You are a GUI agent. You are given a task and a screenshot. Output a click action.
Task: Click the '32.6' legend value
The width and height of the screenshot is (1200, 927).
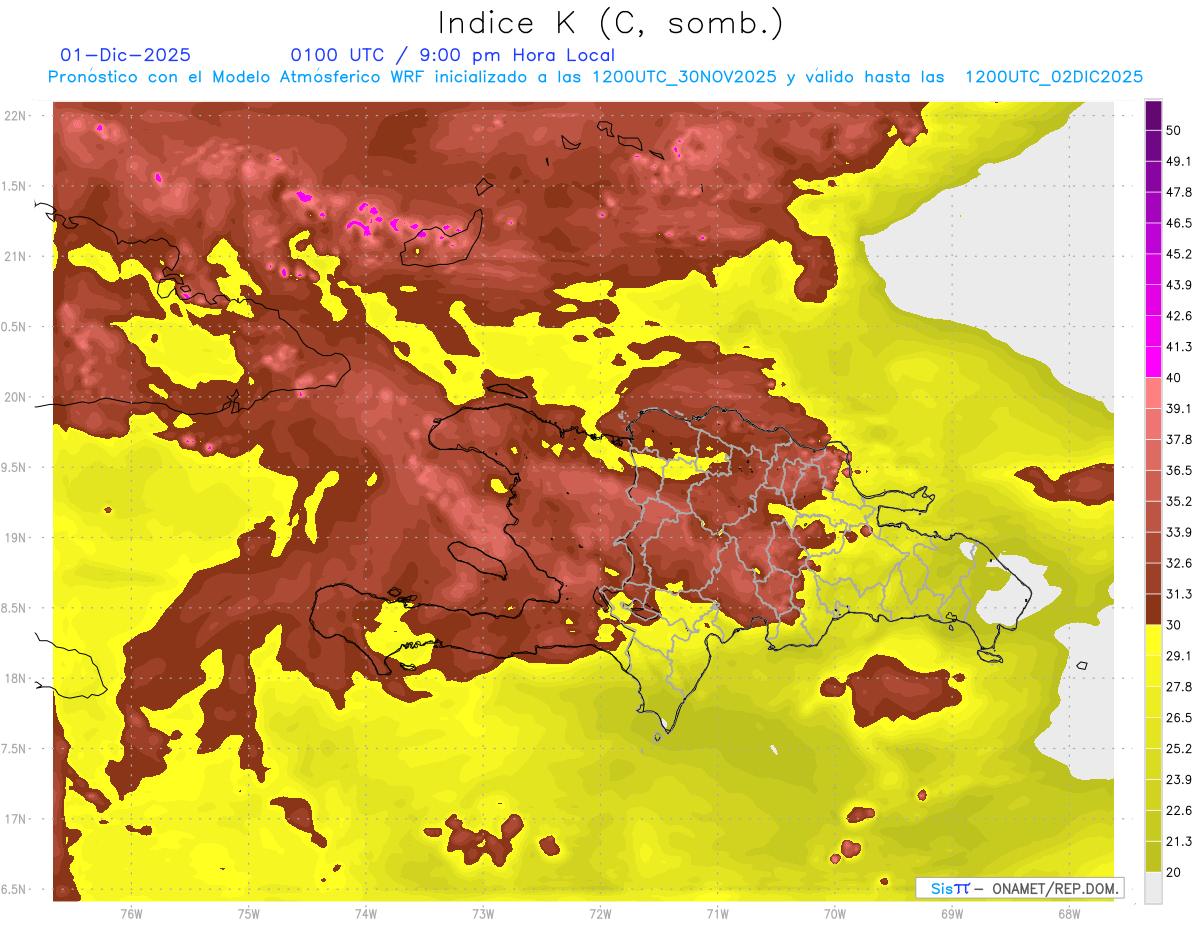(1179, 563)
